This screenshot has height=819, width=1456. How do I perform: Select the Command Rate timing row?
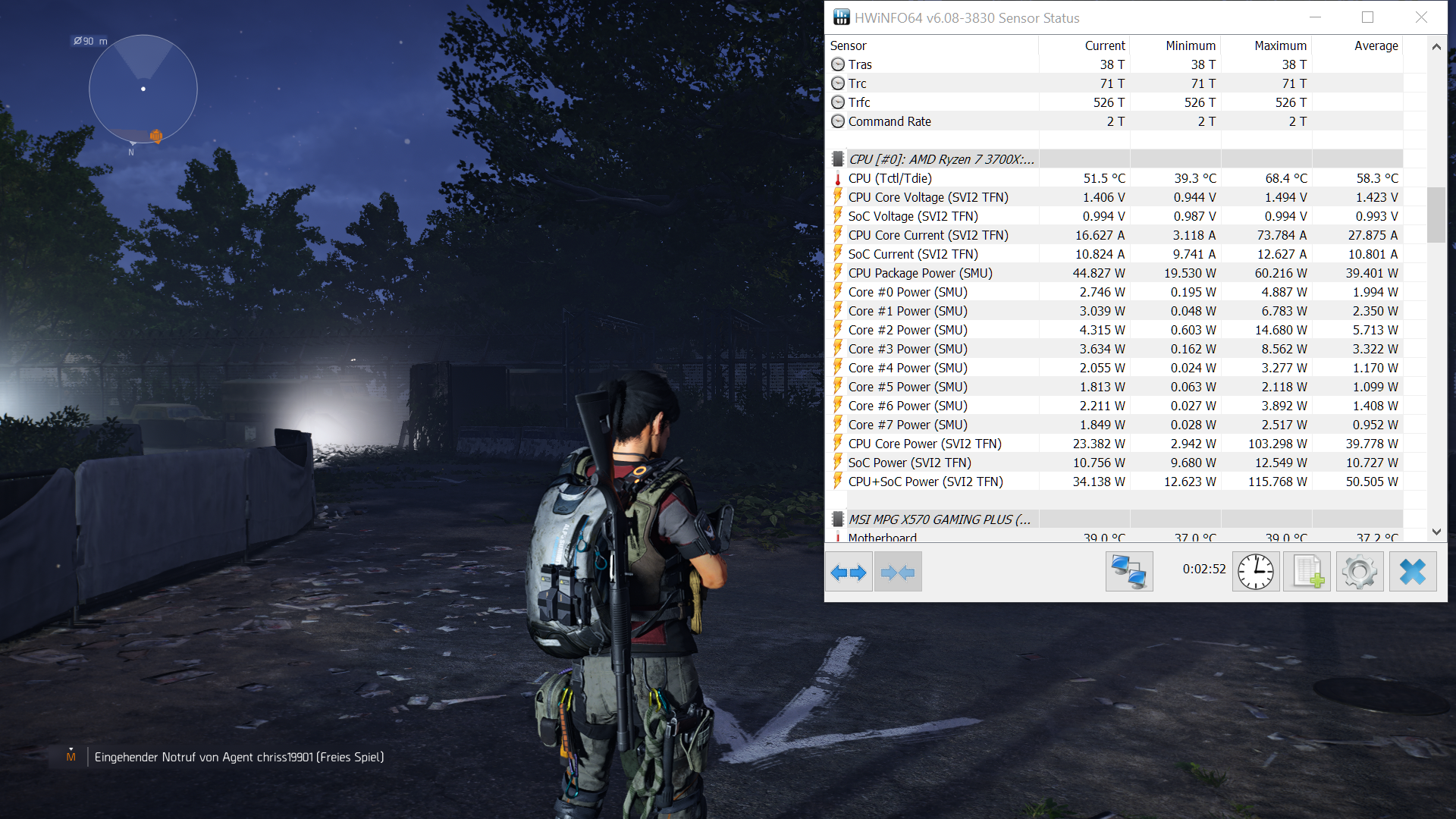[x=889, y=121]
